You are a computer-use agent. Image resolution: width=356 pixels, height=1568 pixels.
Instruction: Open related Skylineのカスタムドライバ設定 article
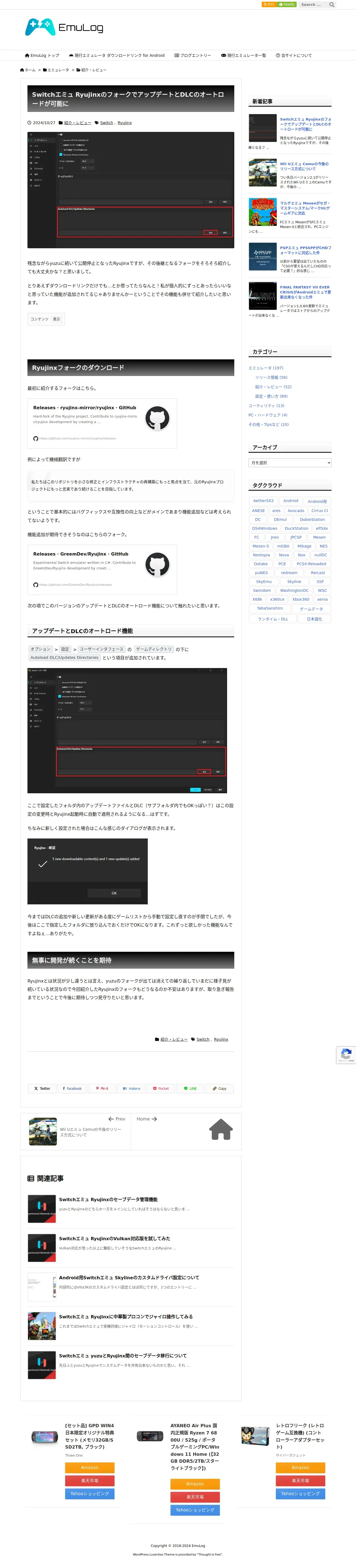(129, 1278)
